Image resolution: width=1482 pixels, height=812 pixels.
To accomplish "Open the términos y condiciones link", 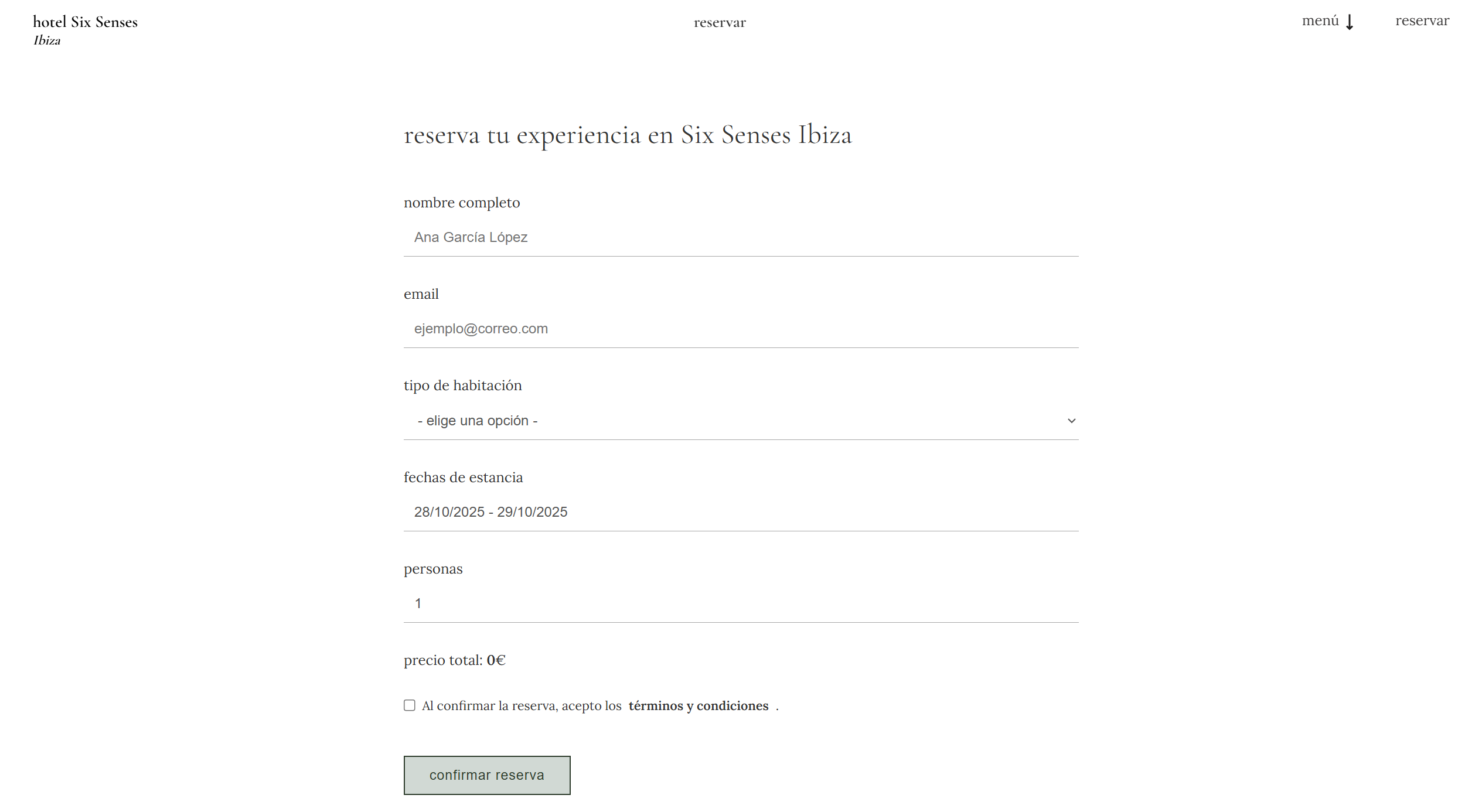I will pos(697,705).
